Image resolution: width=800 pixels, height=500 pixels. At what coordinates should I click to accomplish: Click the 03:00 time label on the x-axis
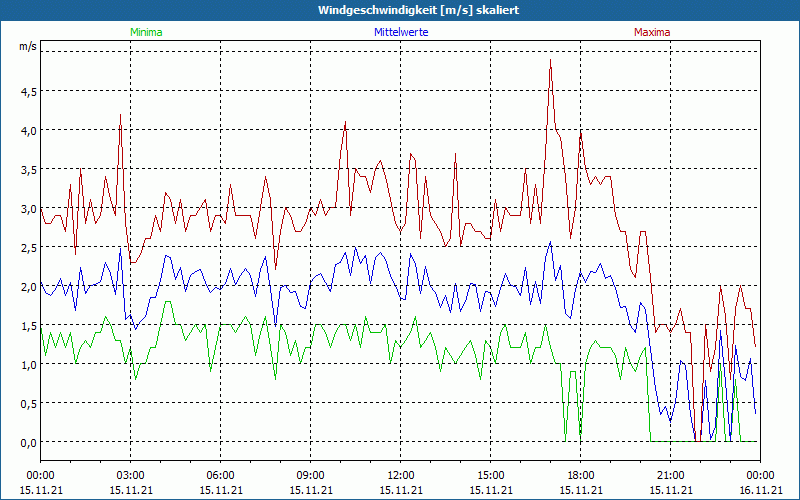[131, 476]
